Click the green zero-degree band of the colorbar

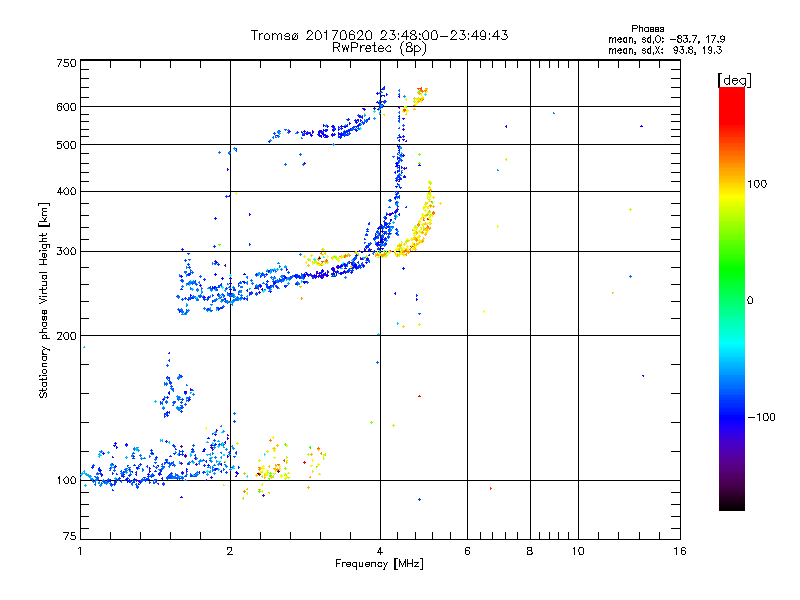click(732, 300)
